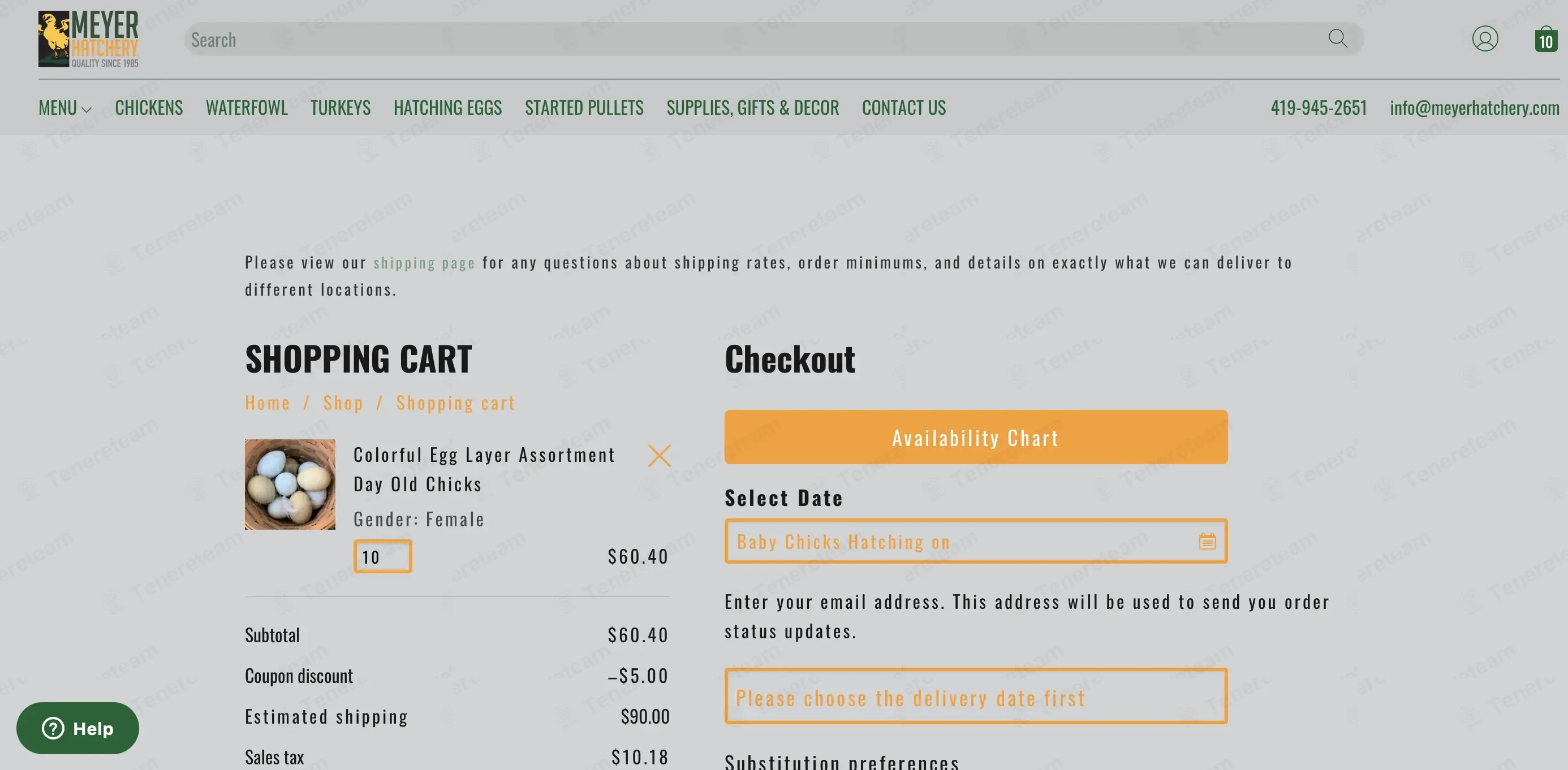Select Supplies, Gifts & Decor menu
Image resolution: width=1568 pixels, height=770 pixels.
click(x=752, y=108)
